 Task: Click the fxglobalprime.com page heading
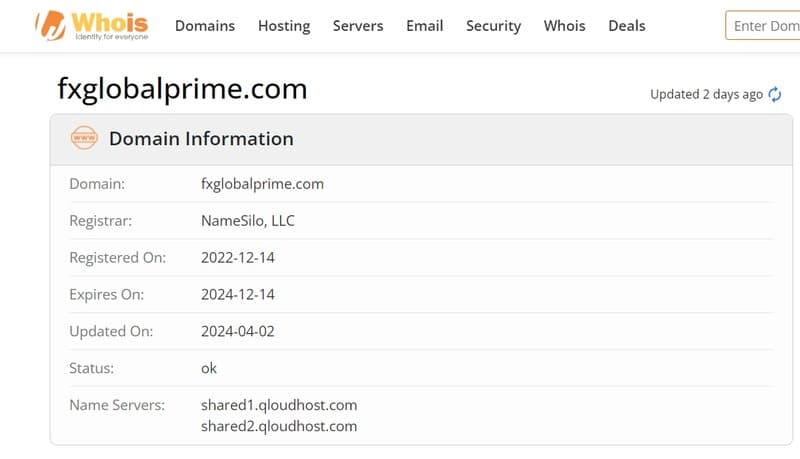(x=182, y=89)
